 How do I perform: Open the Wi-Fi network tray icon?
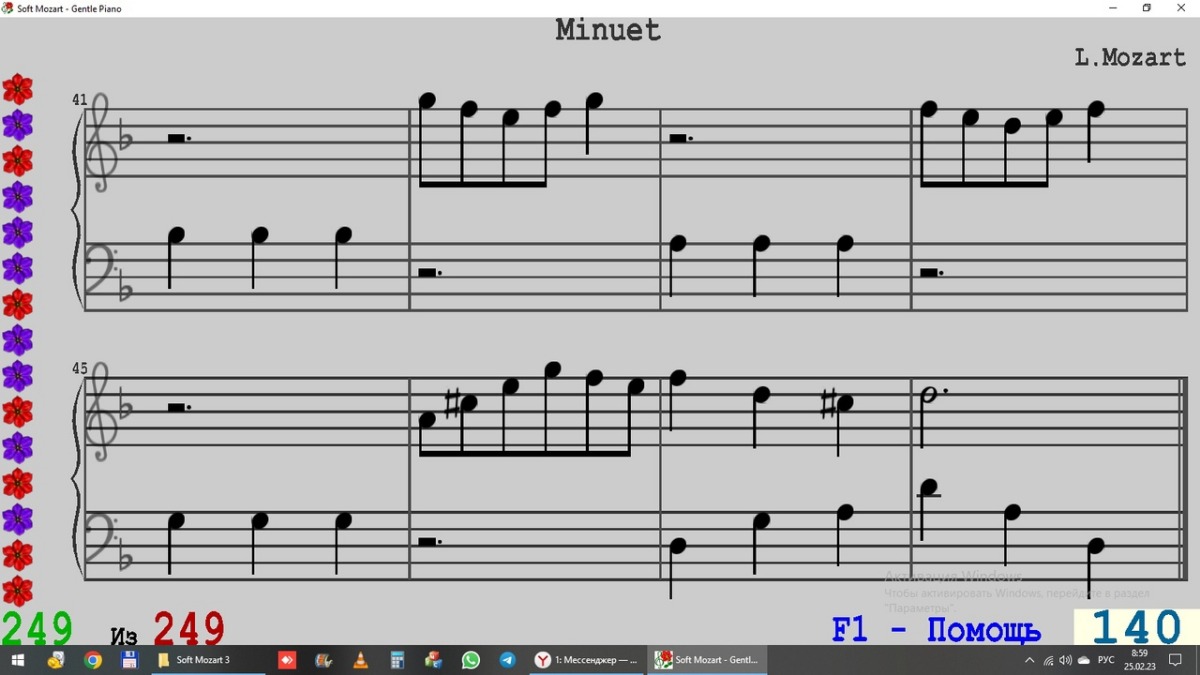(x=1048, y=660)
